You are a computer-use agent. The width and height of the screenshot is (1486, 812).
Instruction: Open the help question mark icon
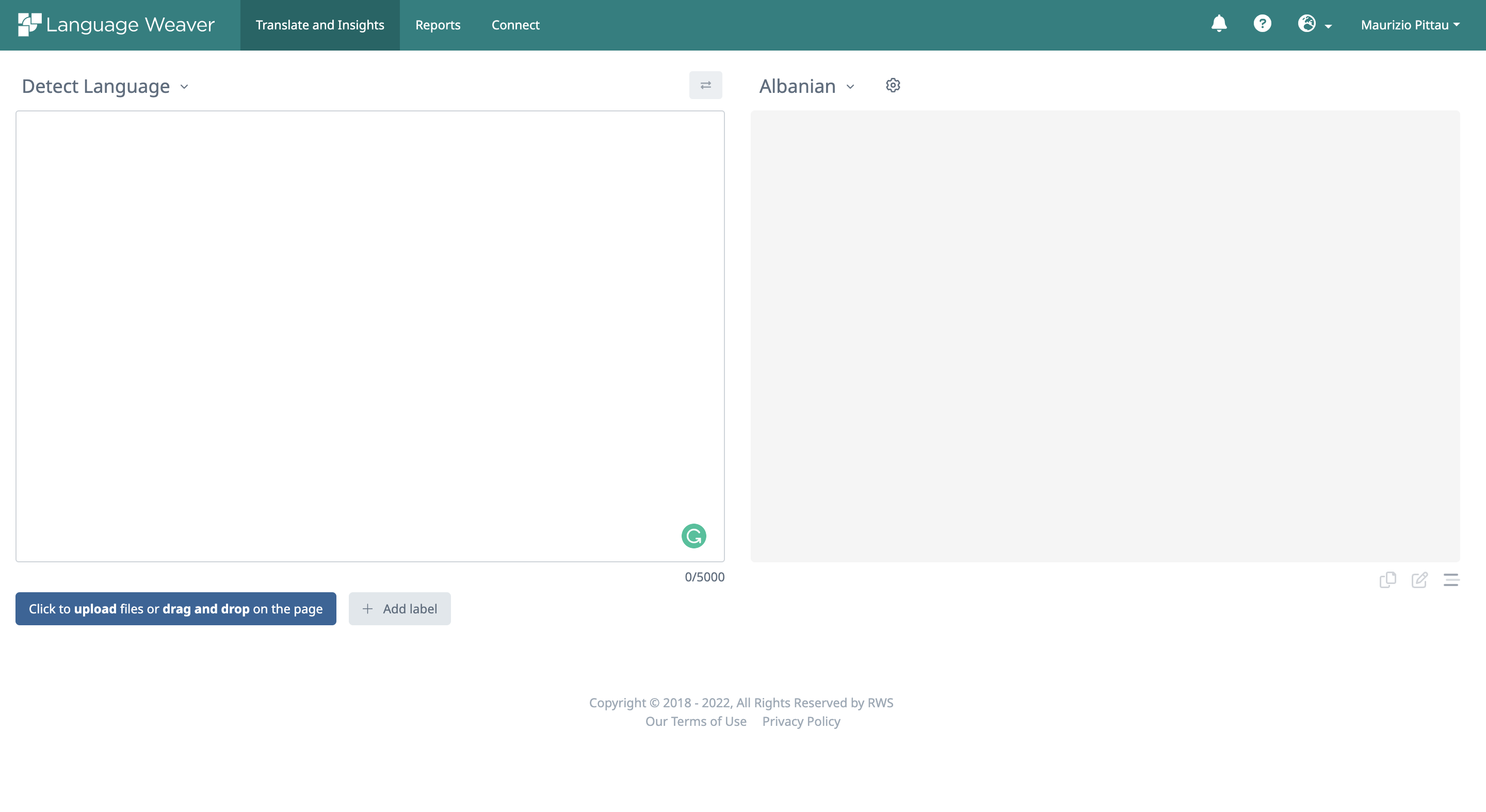tap(1262, 24)
